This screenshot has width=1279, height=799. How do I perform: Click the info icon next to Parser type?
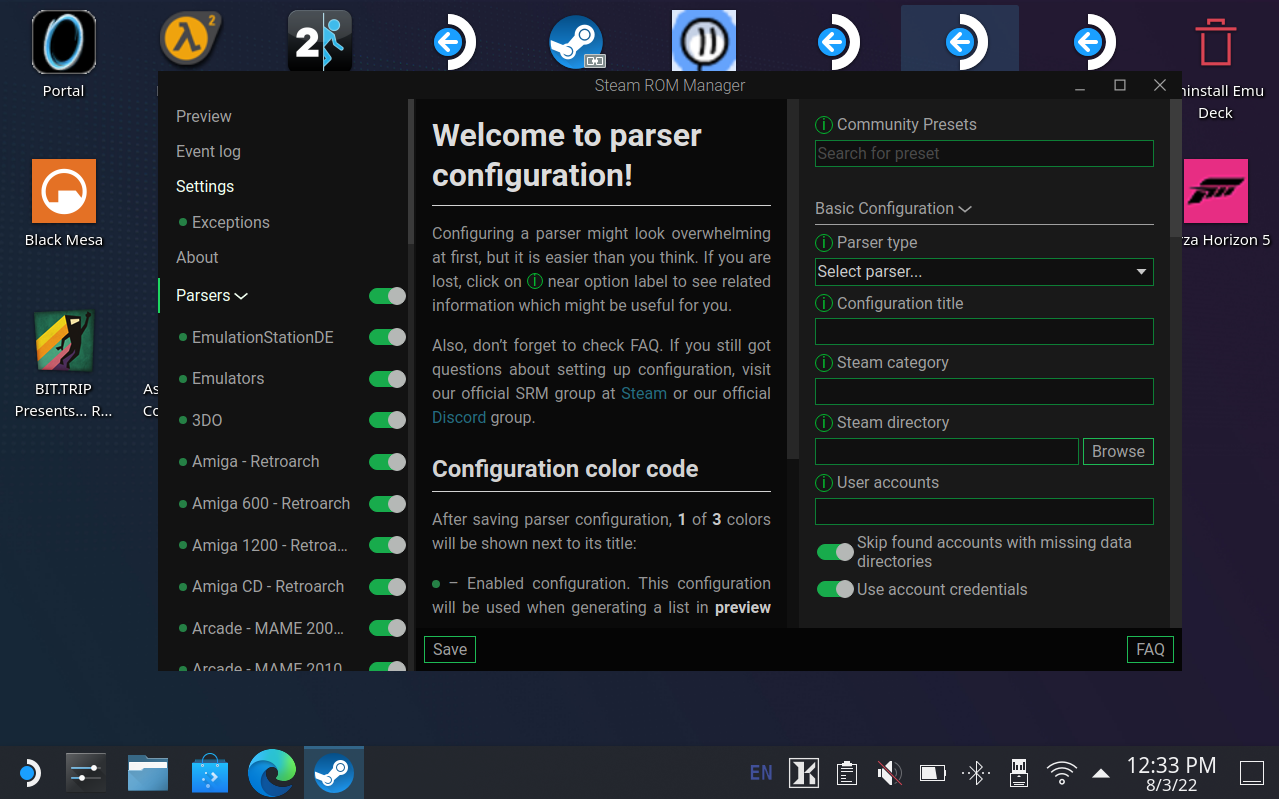[824, 243]
